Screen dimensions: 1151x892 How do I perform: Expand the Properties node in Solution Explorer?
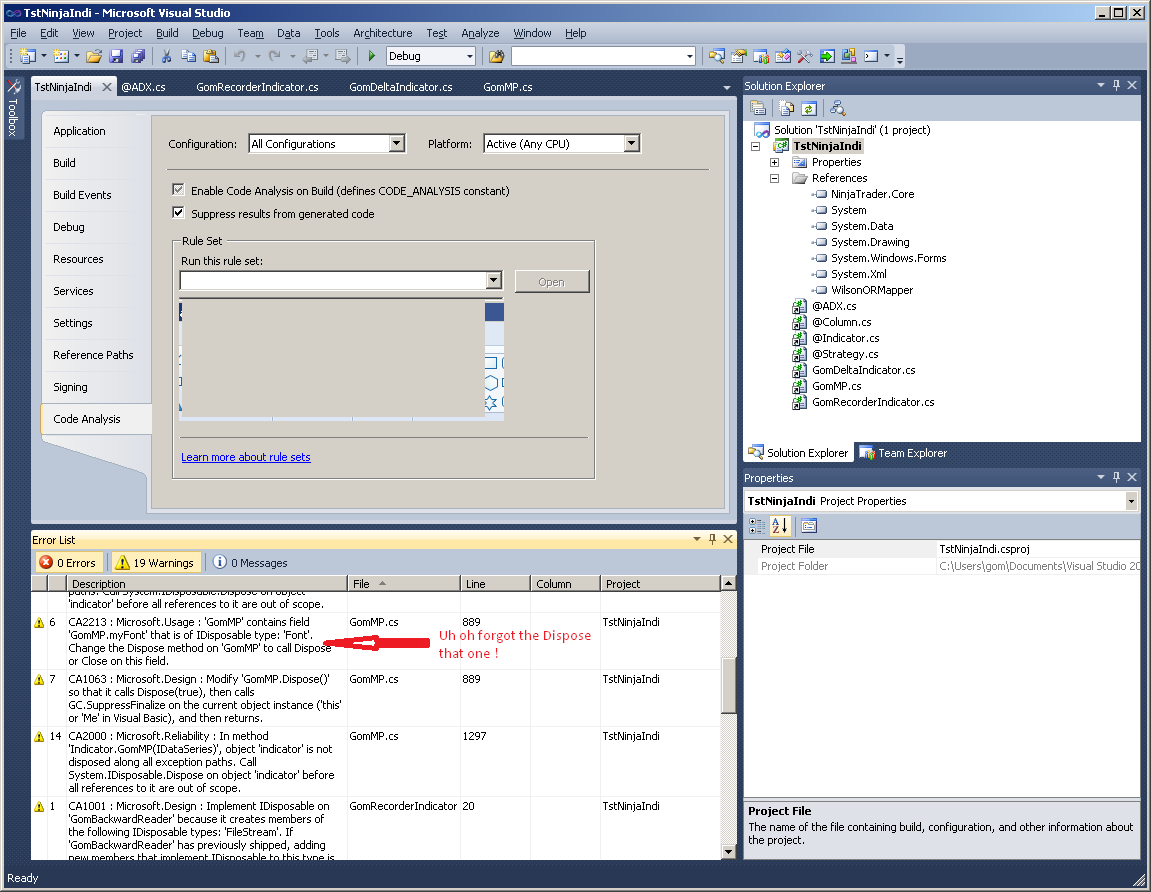coord(774,162)
